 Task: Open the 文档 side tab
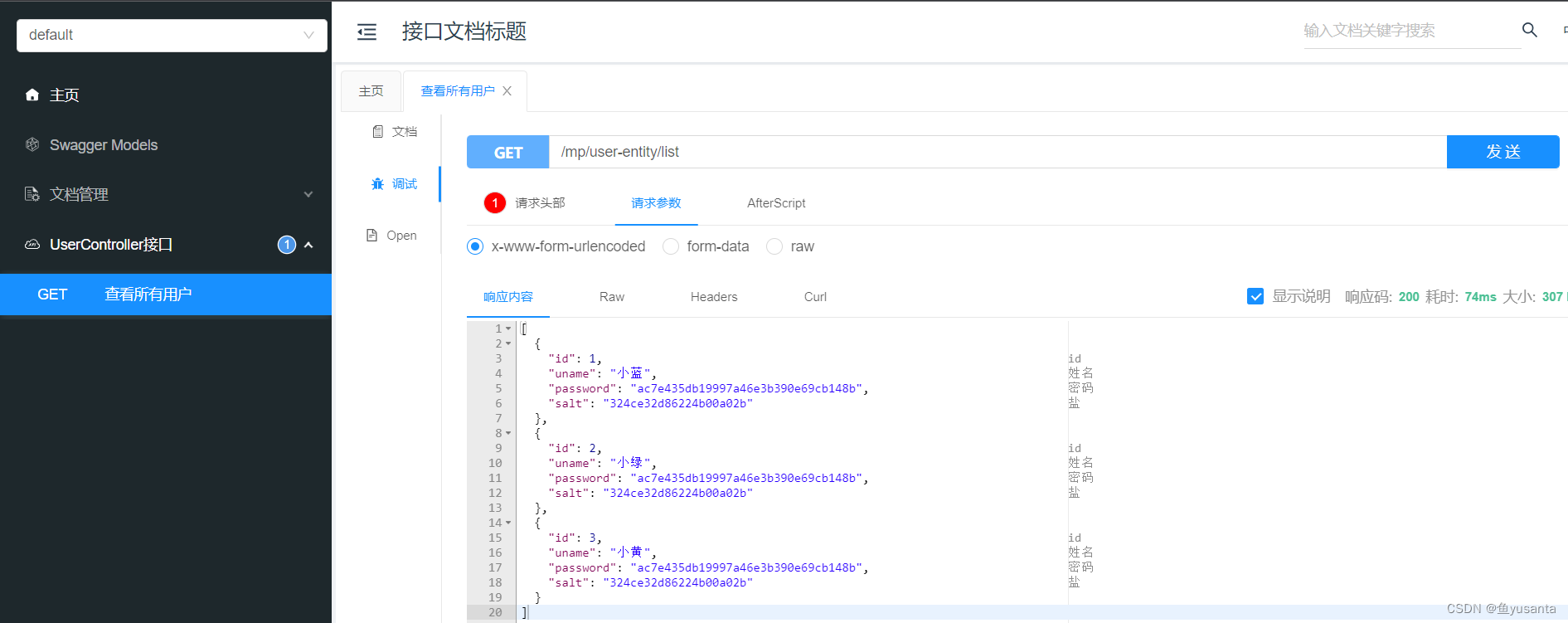click(x=395, y=131)
